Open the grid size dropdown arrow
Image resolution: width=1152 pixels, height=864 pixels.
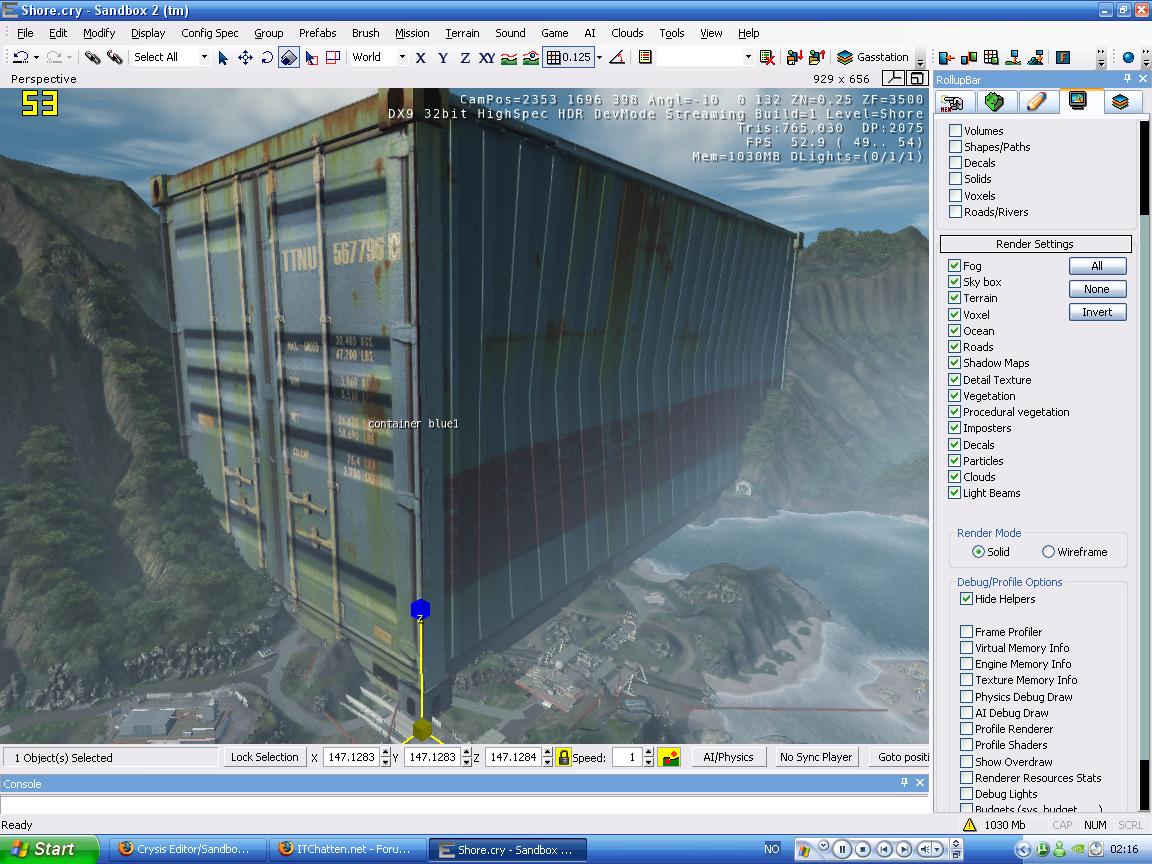pyautogui.click(x=600, y=57)
